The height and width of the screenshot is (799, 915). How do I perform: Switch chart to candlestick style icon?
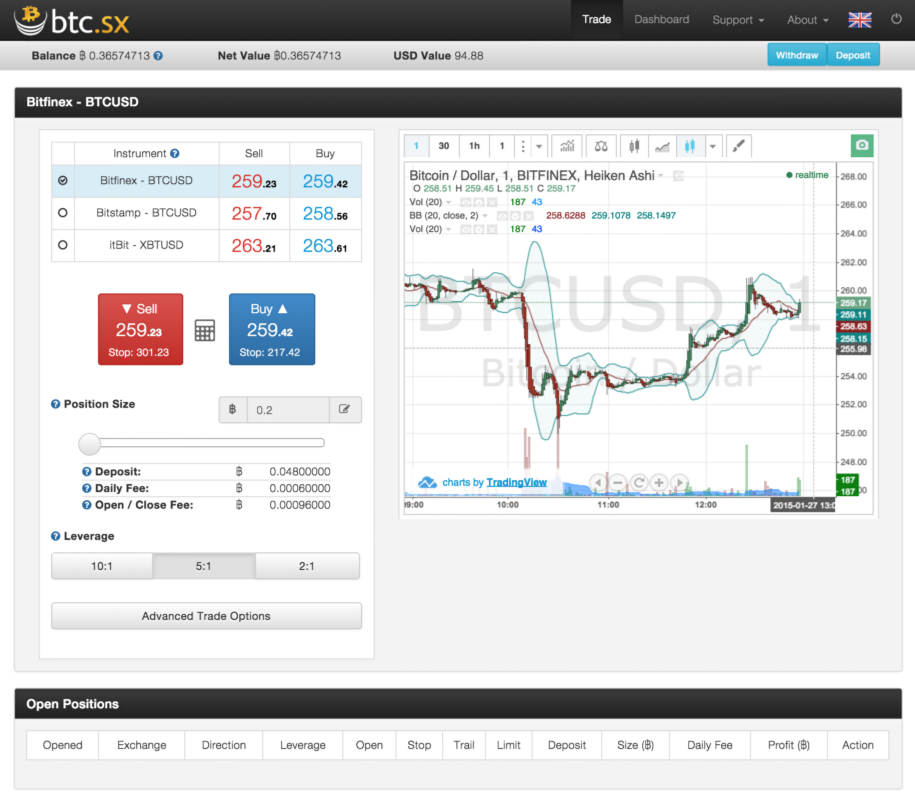(x=634, y=146)
